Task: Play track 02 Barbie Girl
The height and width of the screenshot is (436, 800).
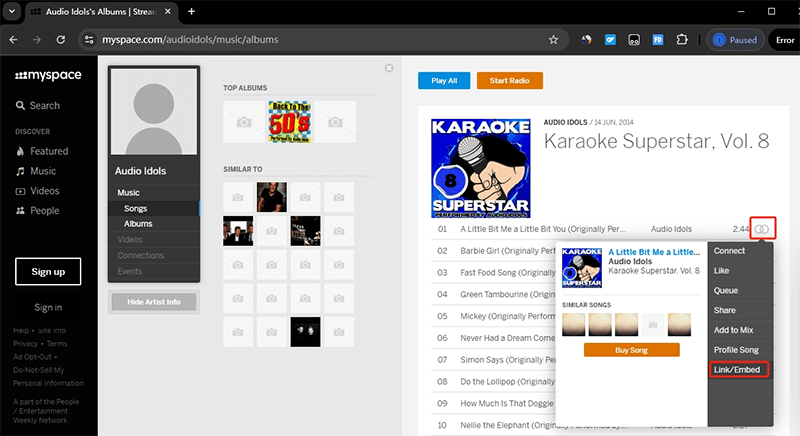Action: click(508, 251)
